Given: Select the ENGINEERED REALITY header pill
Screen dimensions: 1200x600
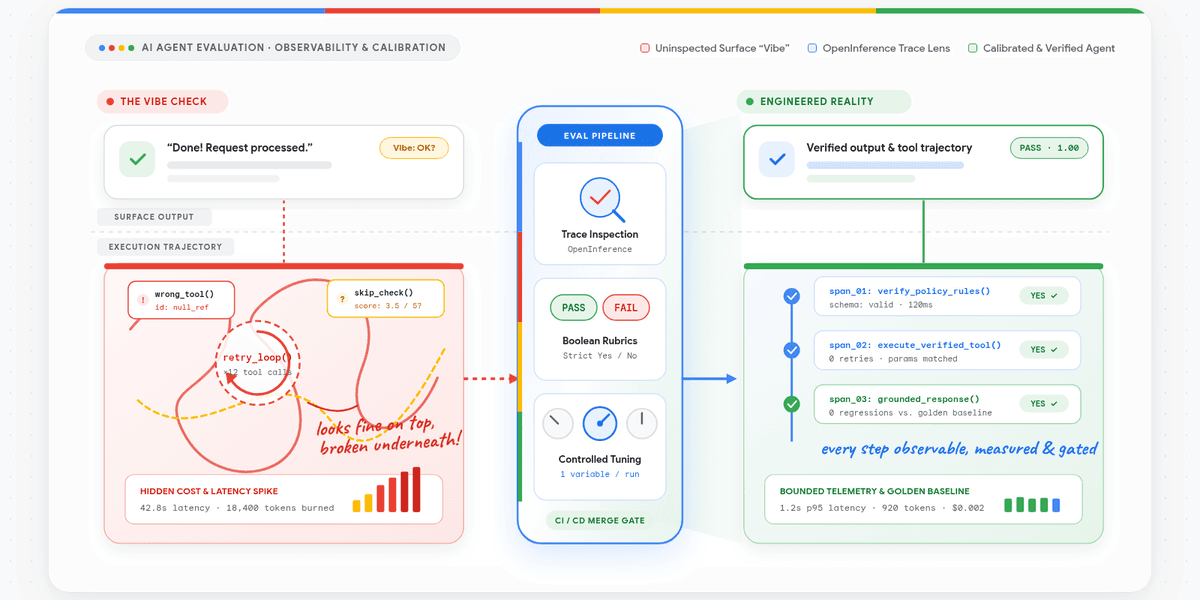Looking at the screenshot, I should (824, 102).
